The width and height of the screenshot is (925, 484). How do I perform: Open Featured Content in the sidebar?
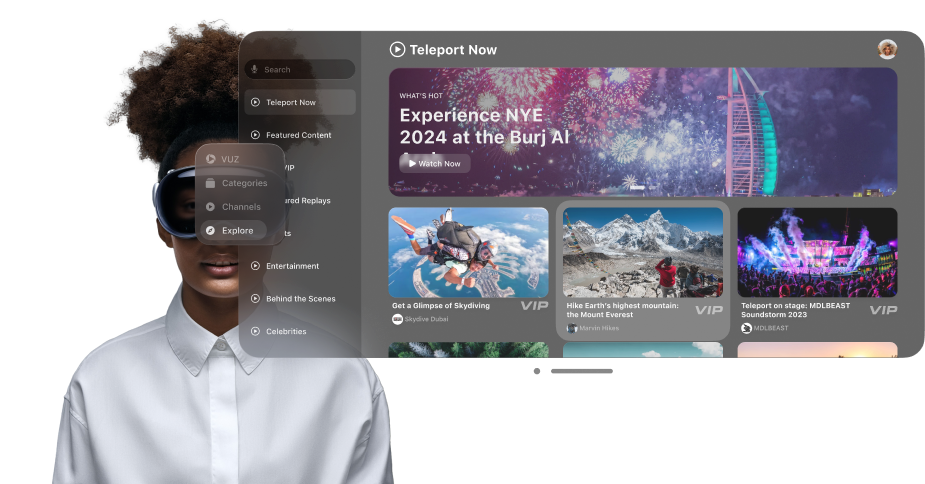pyautogui.click(x=299, y=135)
